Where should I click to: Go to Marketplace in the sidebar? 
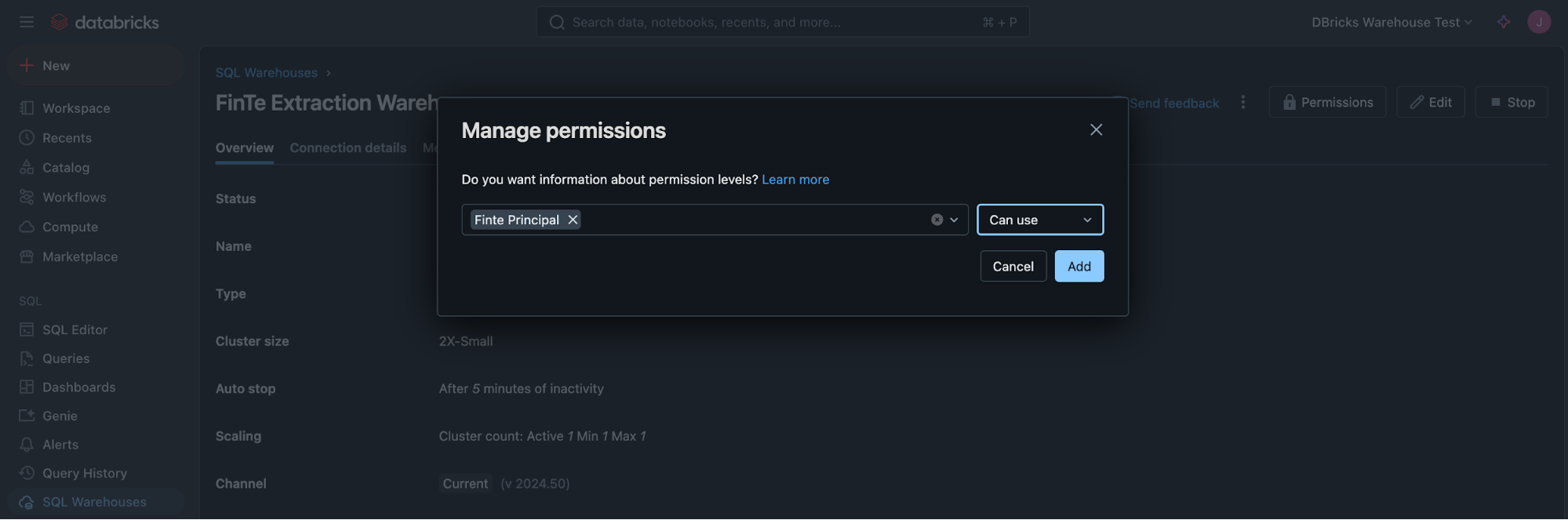(80, 257)
